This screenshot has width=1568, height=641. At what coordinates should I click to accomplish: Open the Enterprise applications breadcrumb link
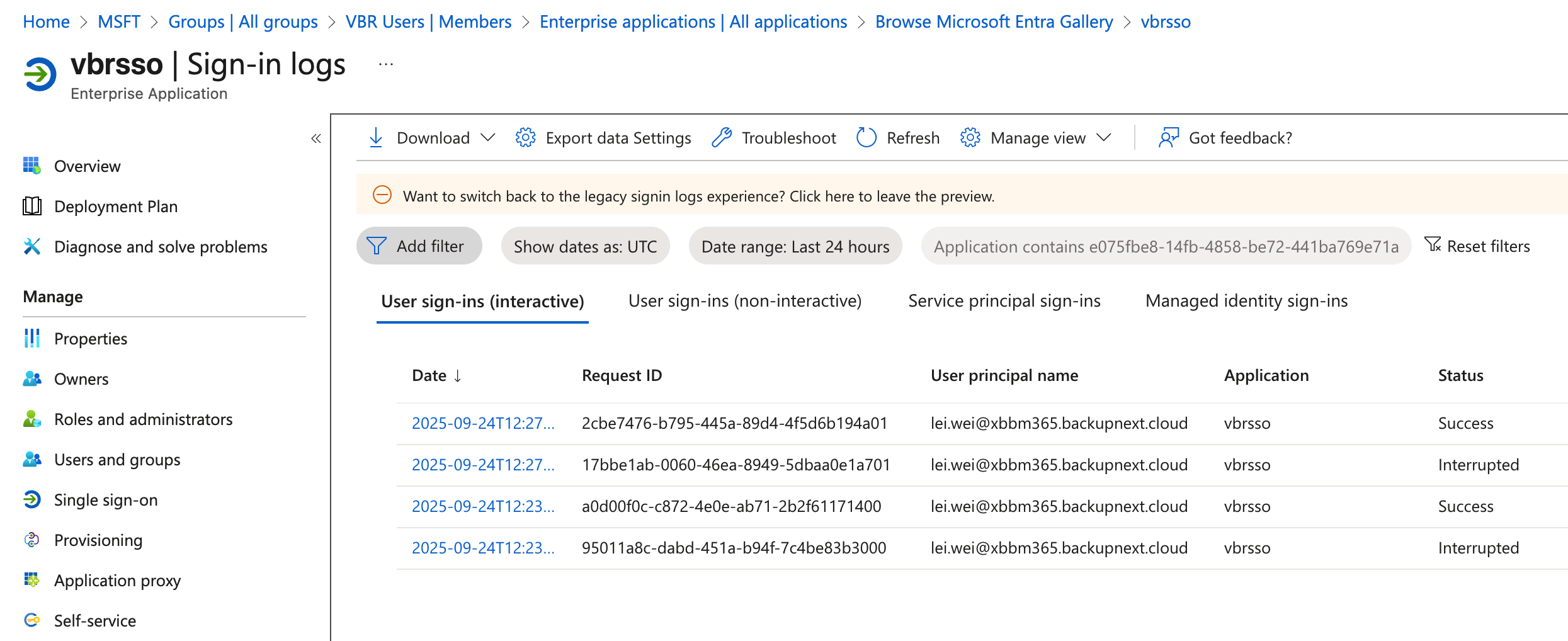click(693, 22)
